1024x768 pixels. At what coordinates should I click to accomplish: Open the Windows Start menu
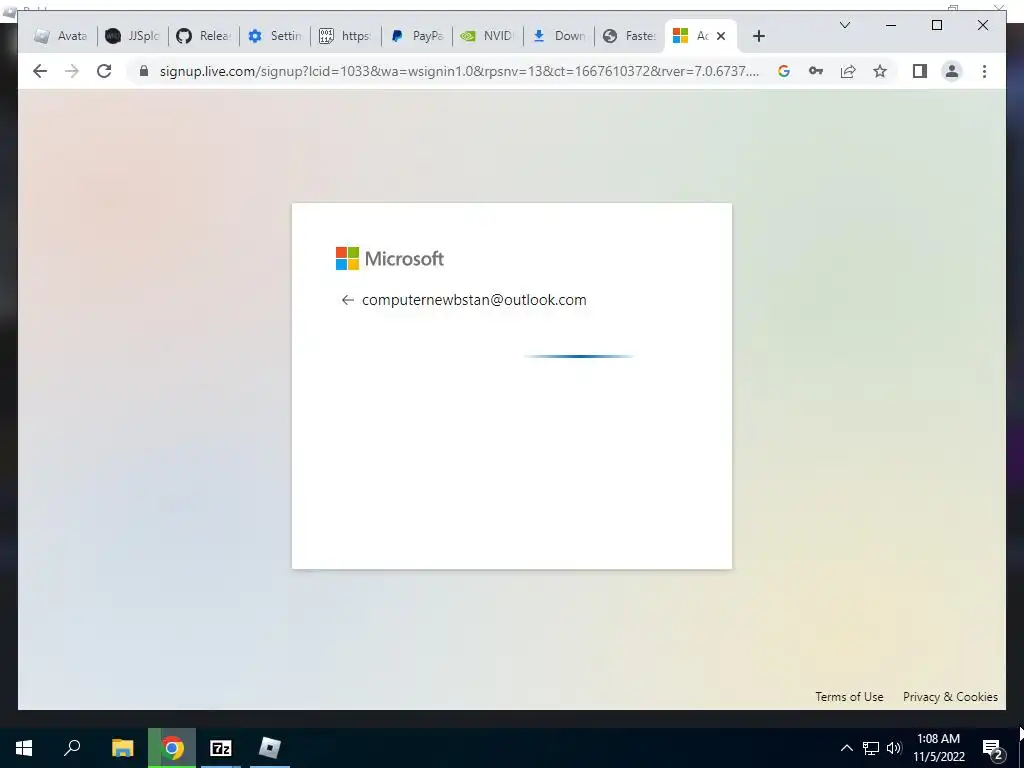click(24, 748)
